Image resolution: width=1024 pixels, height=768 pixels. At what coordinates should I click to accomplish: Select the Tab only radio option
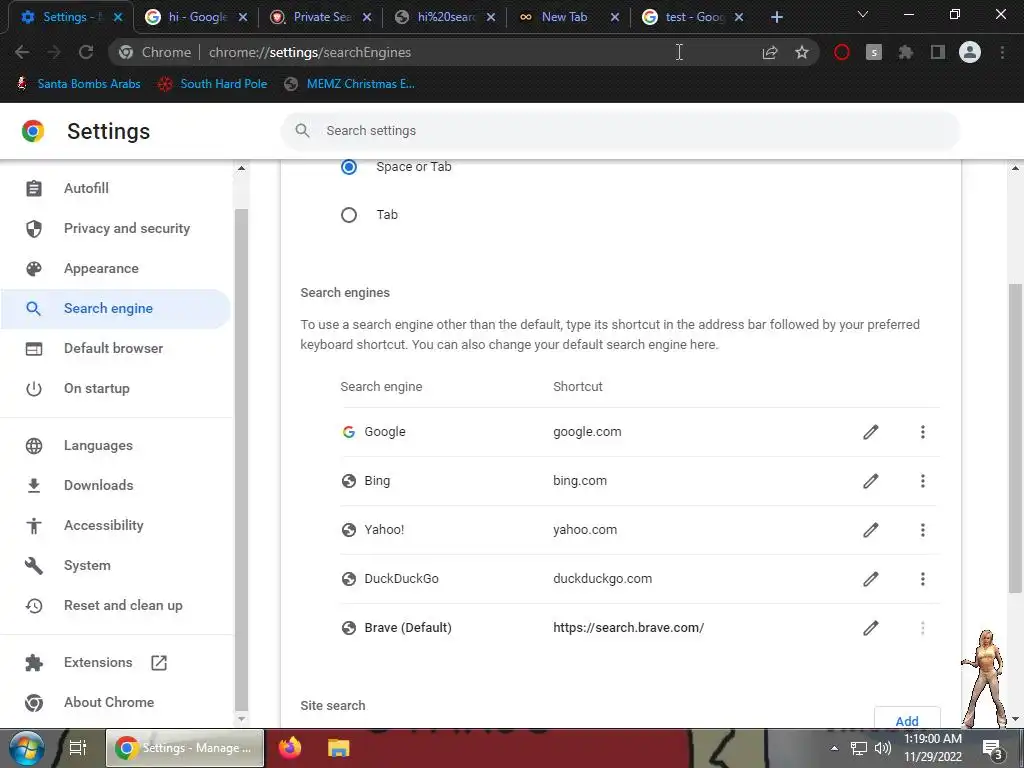pyautogui.click(x=349, y=215)
